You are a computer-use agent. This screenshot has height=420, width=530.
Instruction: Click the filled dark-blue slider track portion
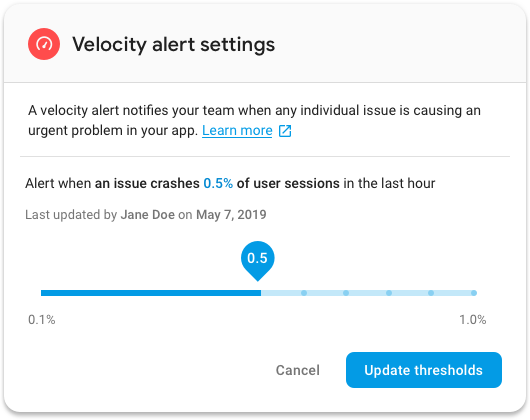(151, 293)
